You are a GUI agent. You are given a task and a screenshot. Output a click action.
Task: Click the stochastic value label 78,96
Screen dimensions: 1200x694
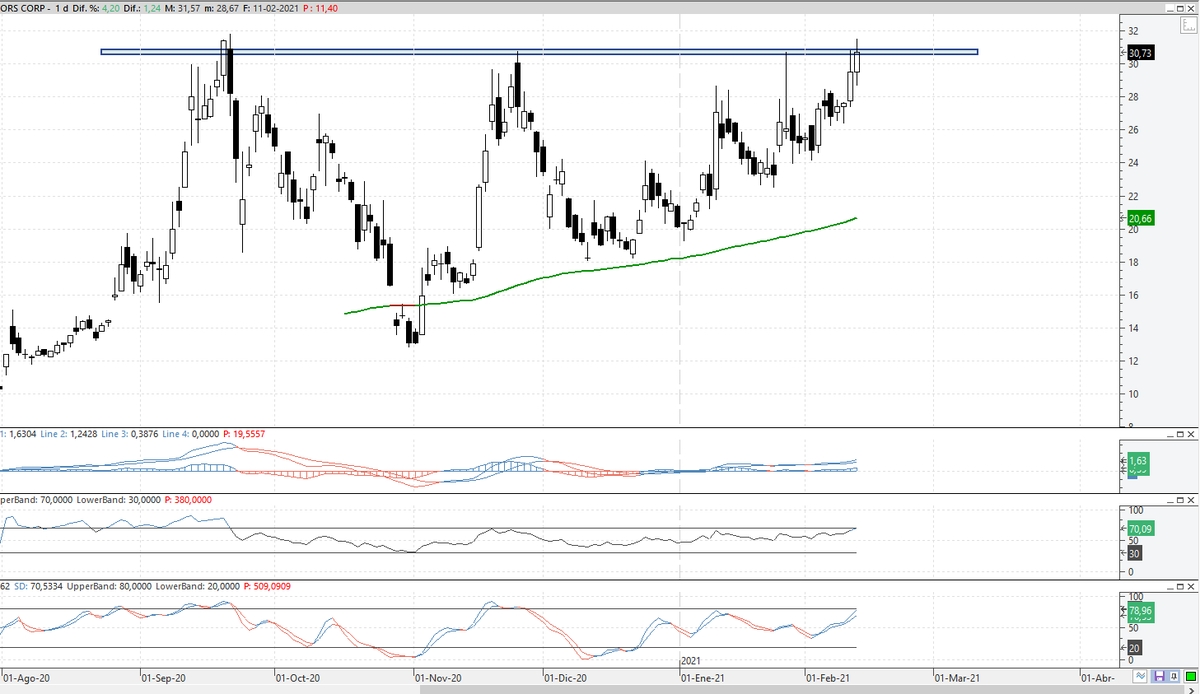point(1141,609)
